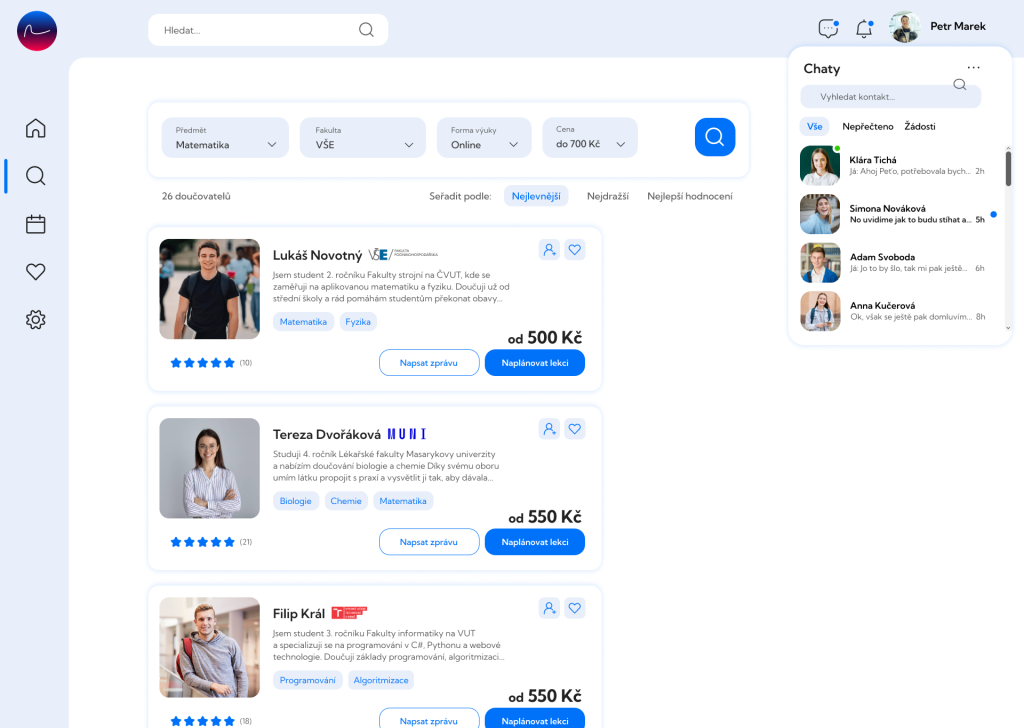Screen dimensions: 1024x728
Task: Toggle favorite heart for Lukáš Novotný
Action: (575, 249)
